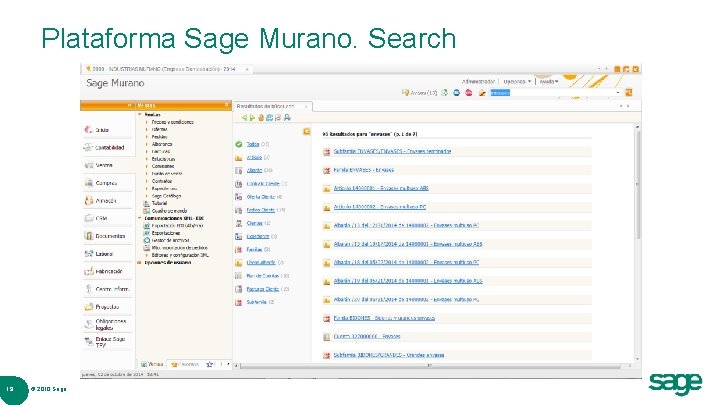
Task: Expand the Comisiones tree node
Action: pos(146,166)
